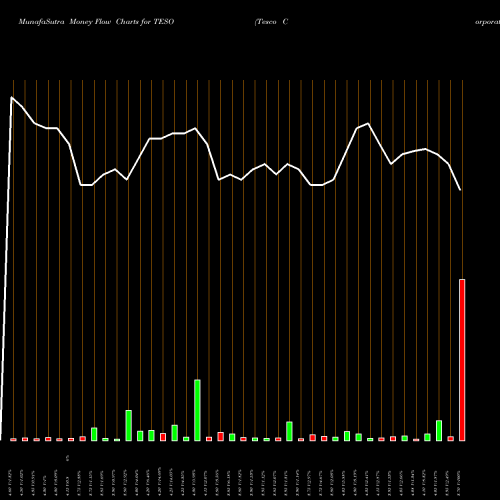Viewport: 500px width, 500px height.
Task: Select the tallest red money flow bar
Action: (x=462, y=360)
